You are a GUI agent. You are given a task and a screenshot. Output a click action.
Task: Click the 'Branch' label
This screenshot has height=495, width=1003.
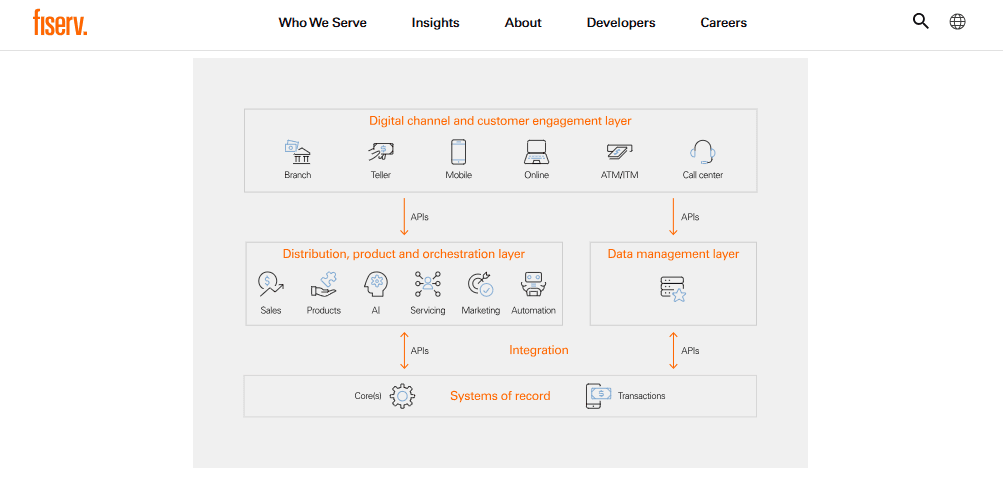pos(297,175)
